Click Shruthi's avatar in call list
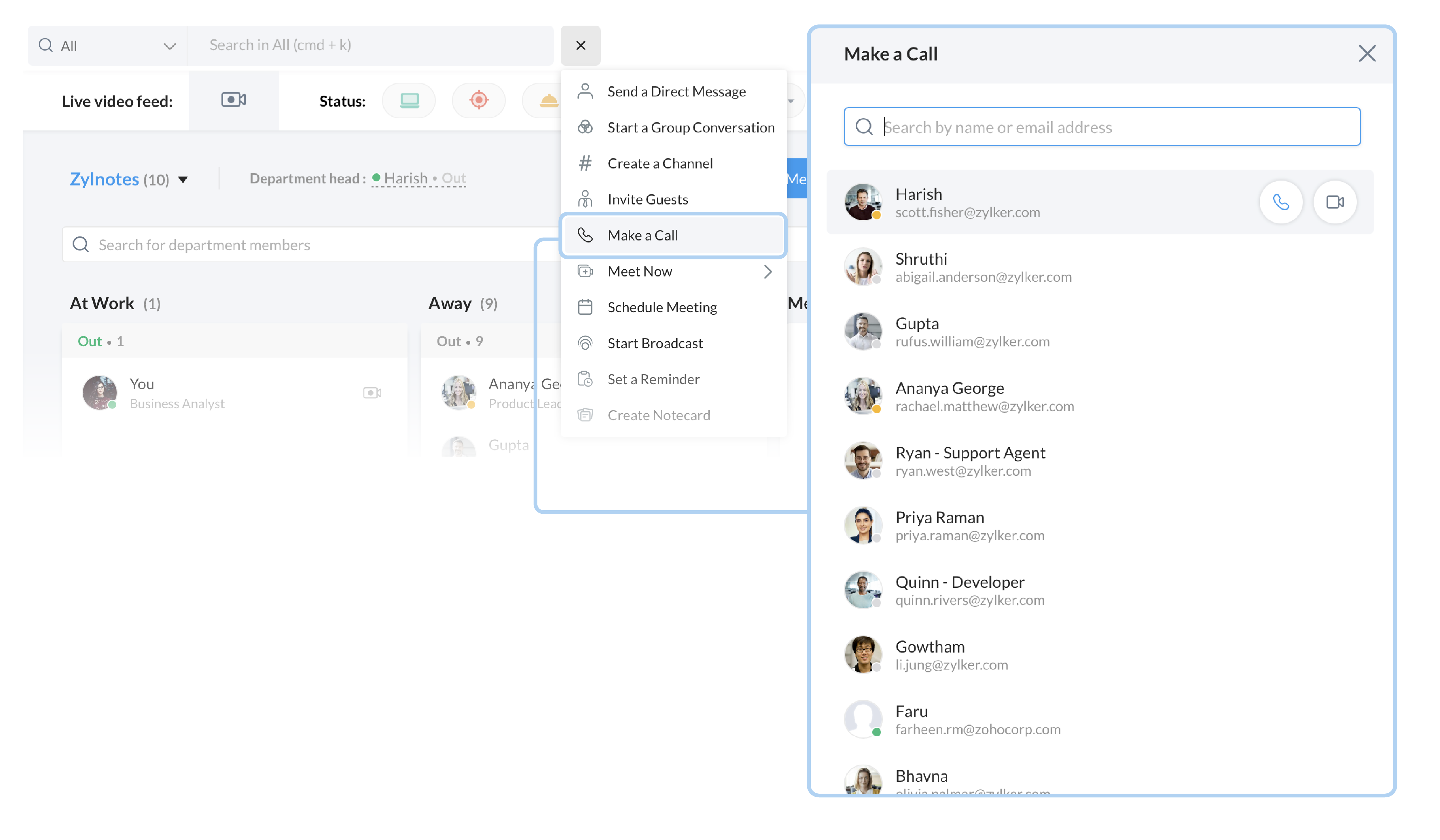The width and height of the screenshot is (1440, 840). point(862,266)
